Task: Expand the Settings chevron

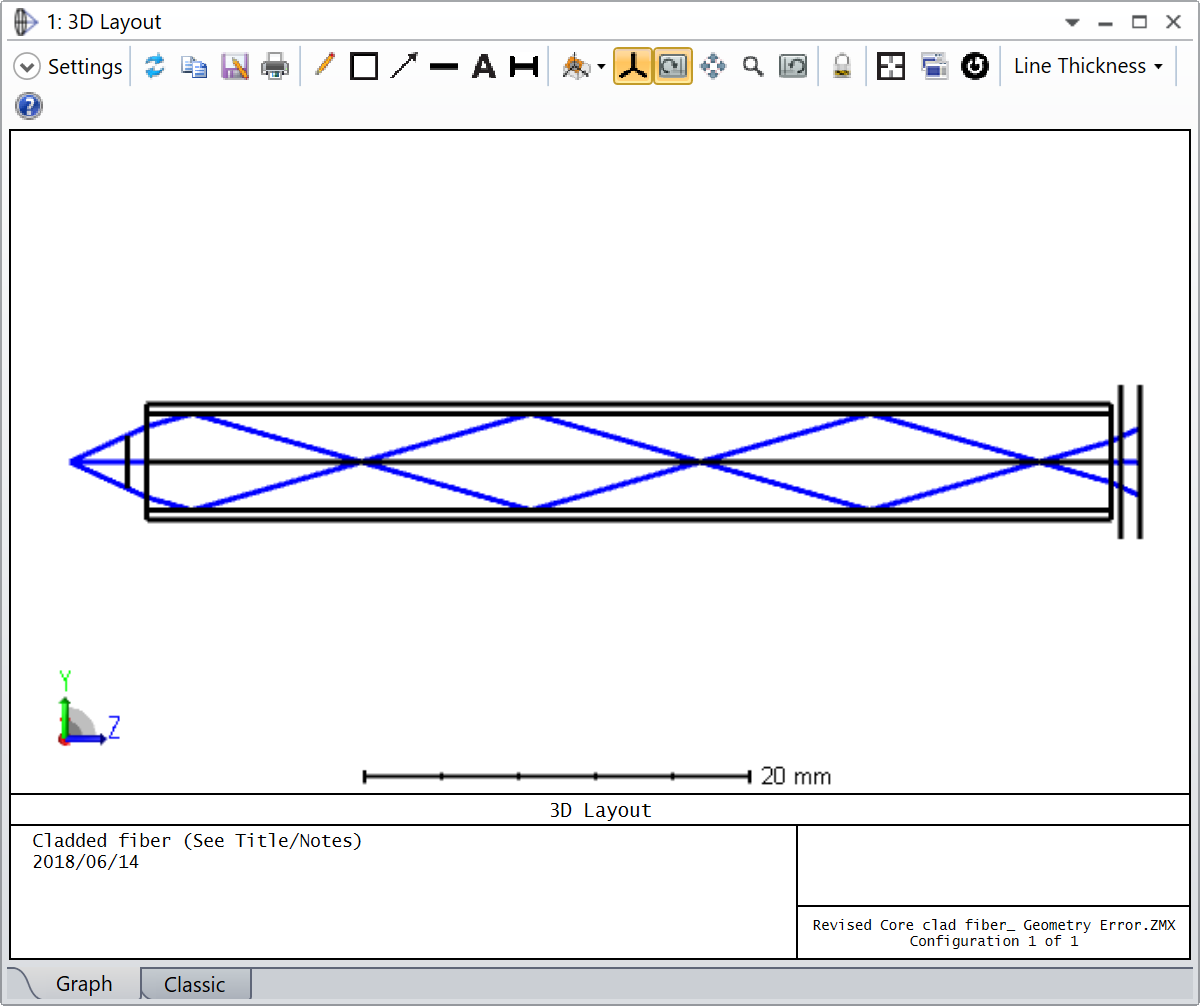Action: pos(28,67)
